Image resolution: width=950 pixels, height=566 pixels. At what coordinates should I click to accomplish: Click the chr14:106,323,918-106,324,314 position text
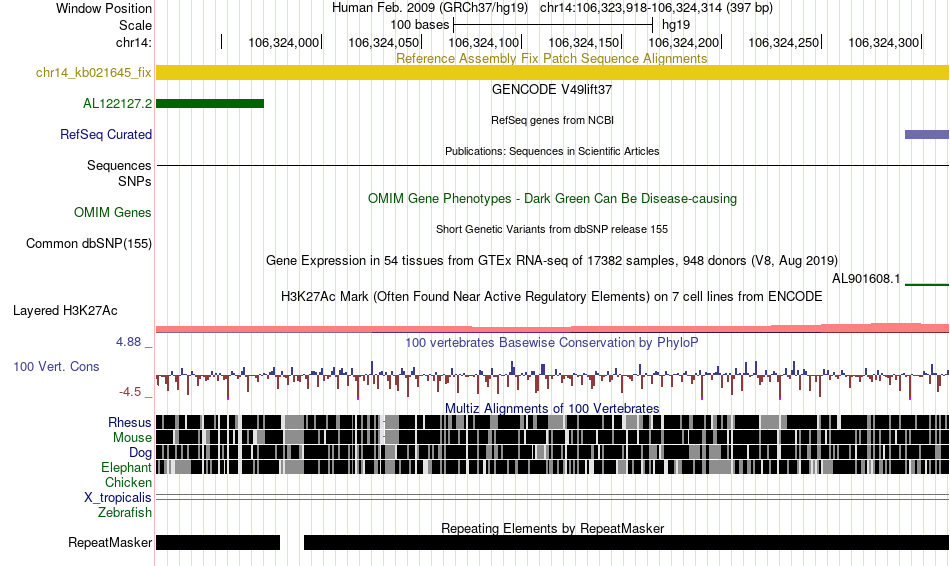tap(656, 8)
